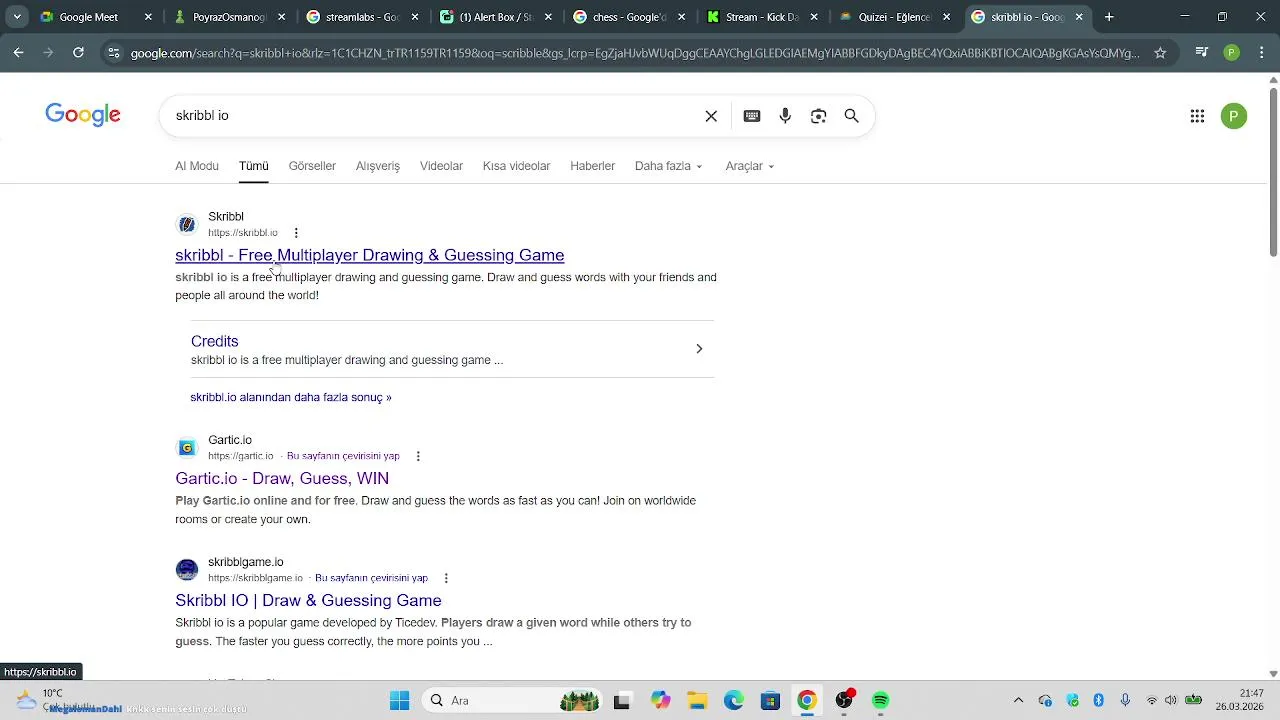Open Chrome tab search dropdown arrow
This screenshot has width=1280, height=720.
pos(19,17)
